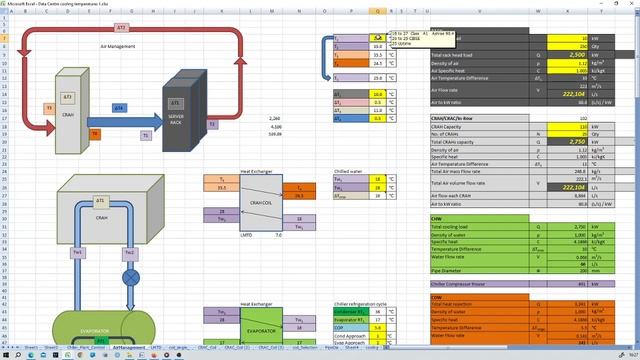Open the PipeDia sheet tab
The width and height of the screenshot is (640, 360).
pyautogui.click(x=331, y=347)
